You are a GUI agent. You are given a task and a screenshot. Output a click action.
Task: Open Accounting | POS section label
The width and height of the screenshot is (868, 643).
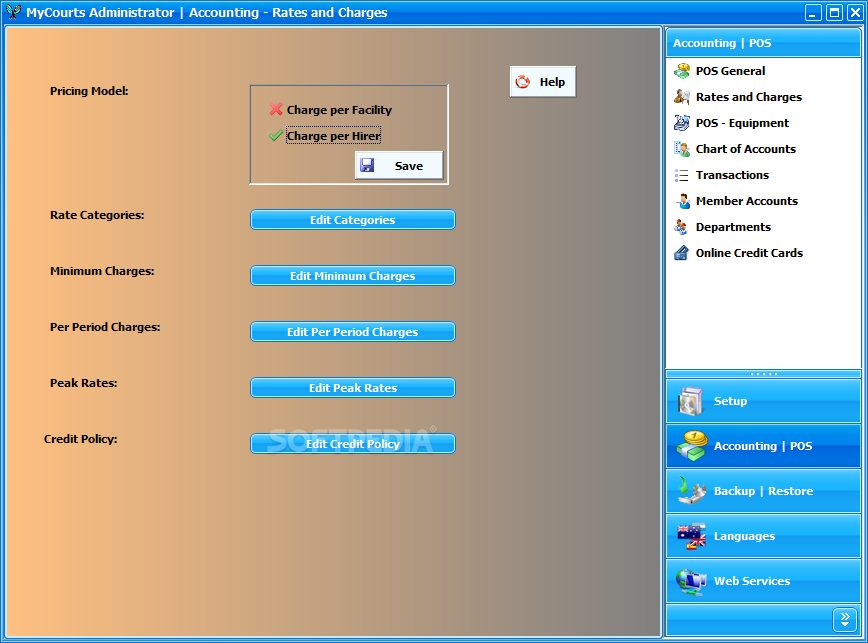coord(763,446)
